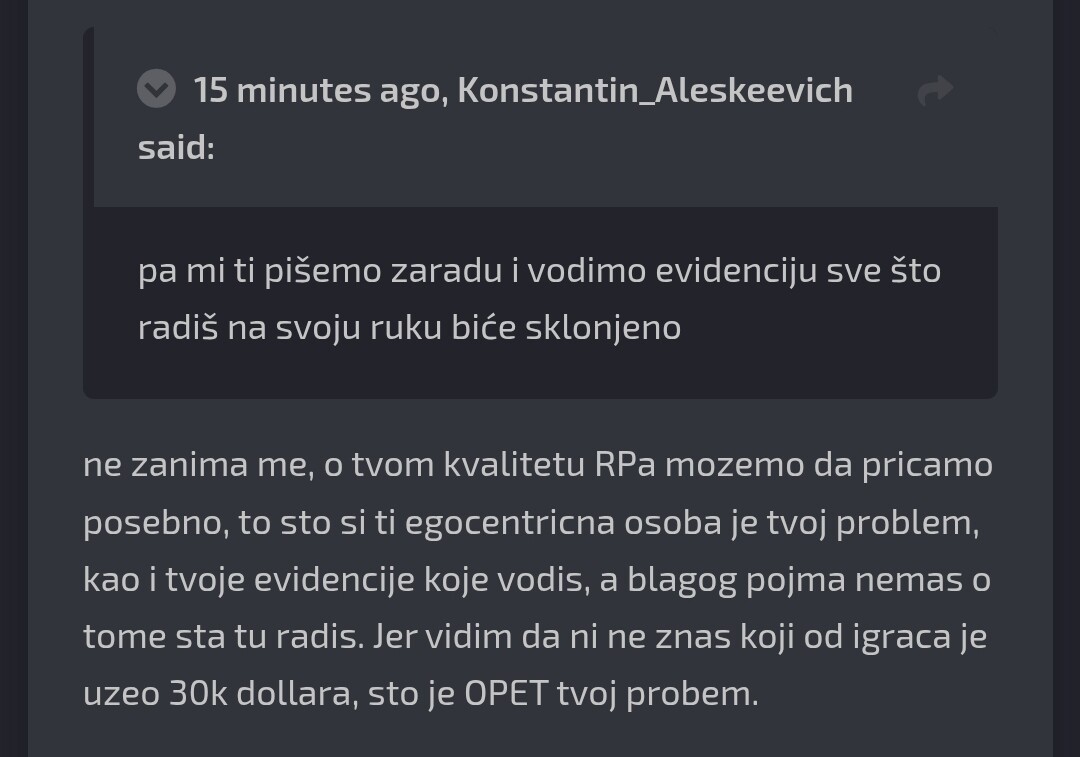Collapse the quote with the chevron icon
The height and width of the screenshot is (757, 1080).
click(156, 90)
